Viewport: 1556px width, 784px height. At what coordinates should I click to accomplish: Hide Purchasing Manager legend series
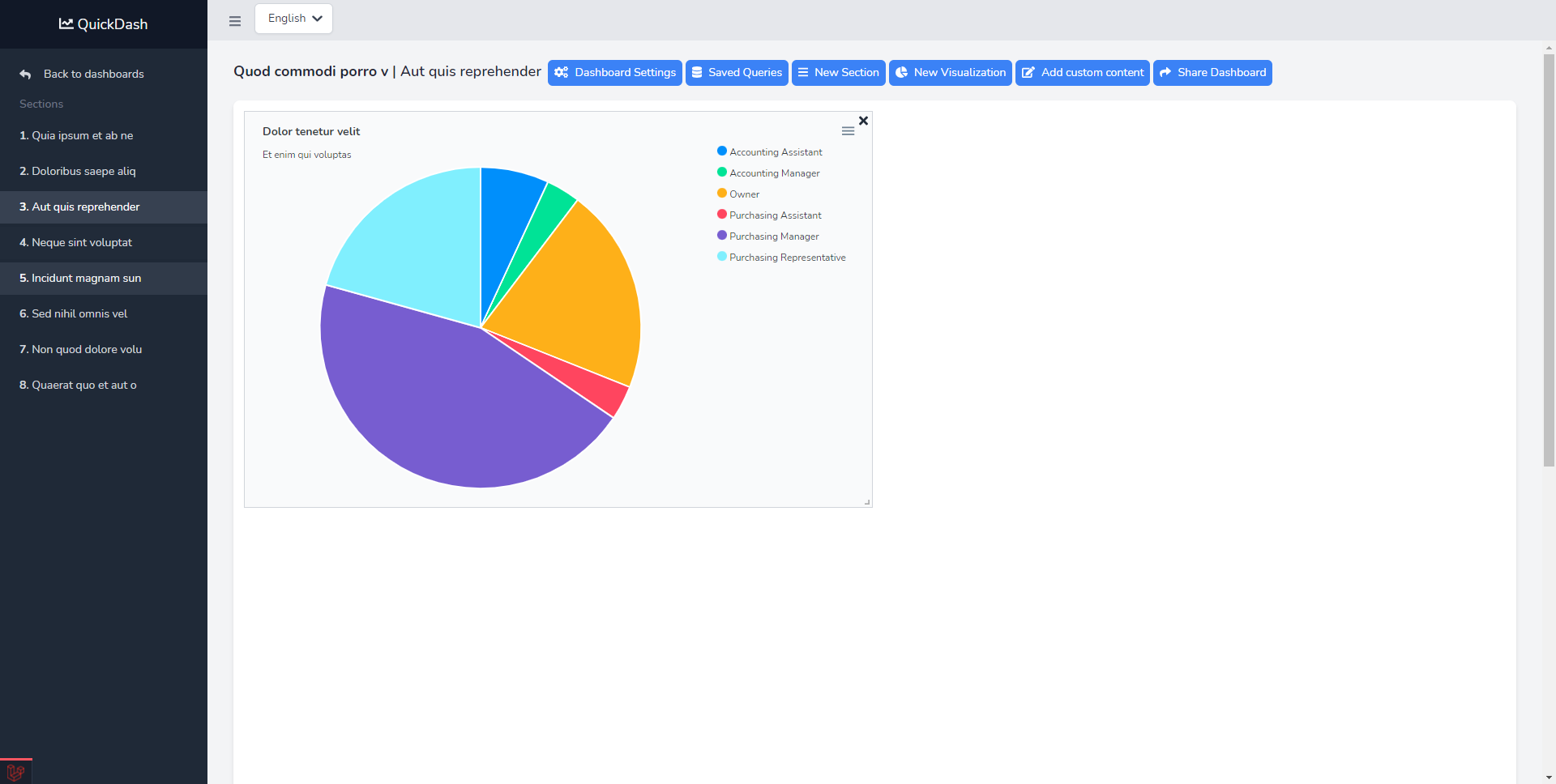[773, 236]
